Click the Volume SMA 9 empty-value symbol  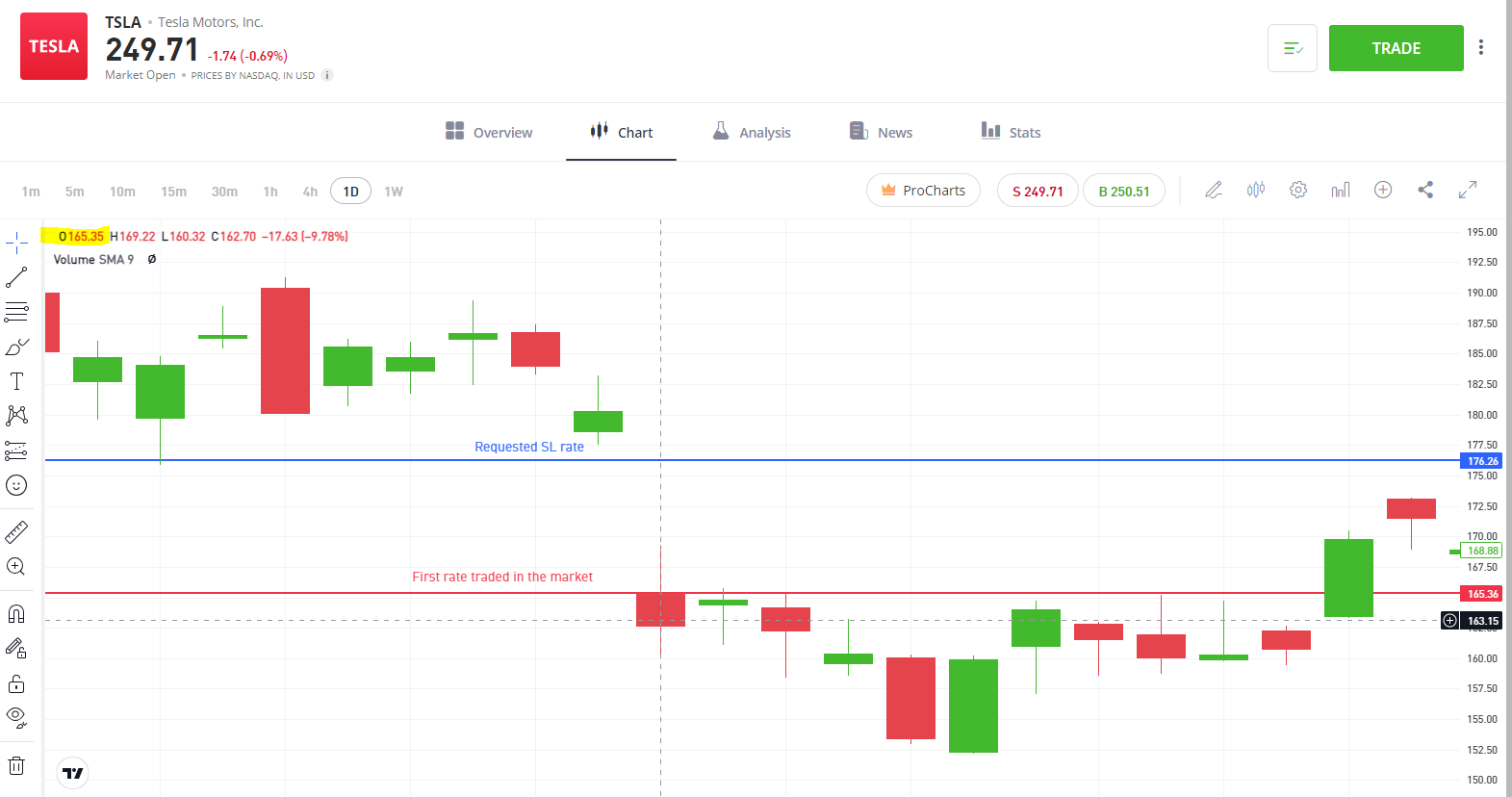[x=152, y=260]
